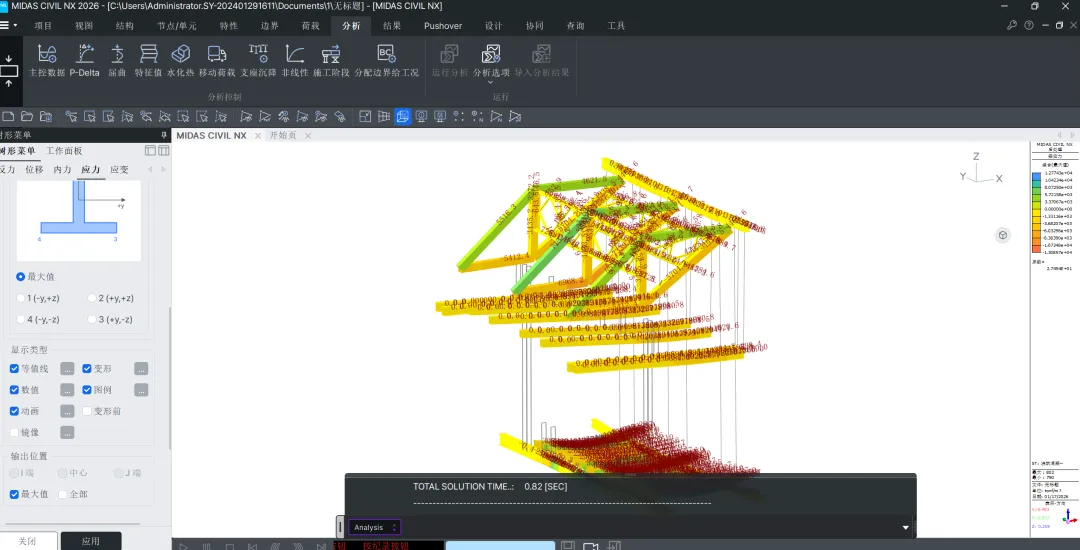This screenshot has width=1080, height=550.
Task: Click the play button in animation bar
Action: click(x=183, y=547)
